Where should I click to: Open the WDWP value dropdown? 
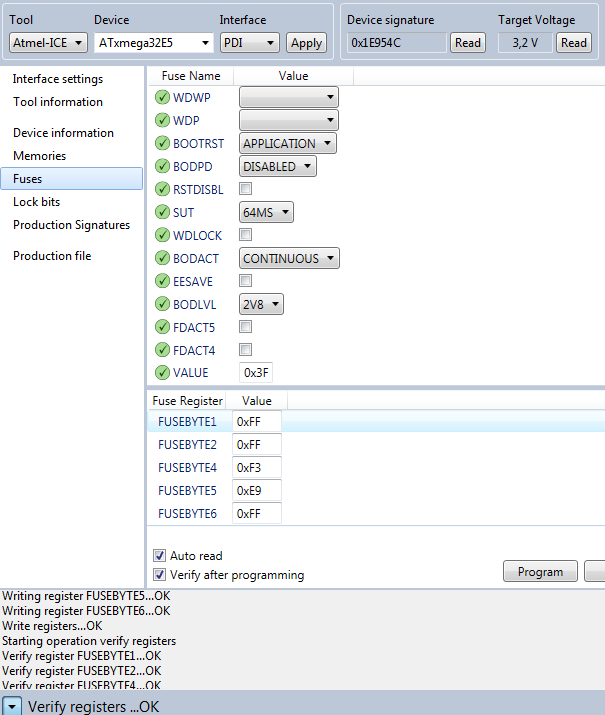(289, 97)
